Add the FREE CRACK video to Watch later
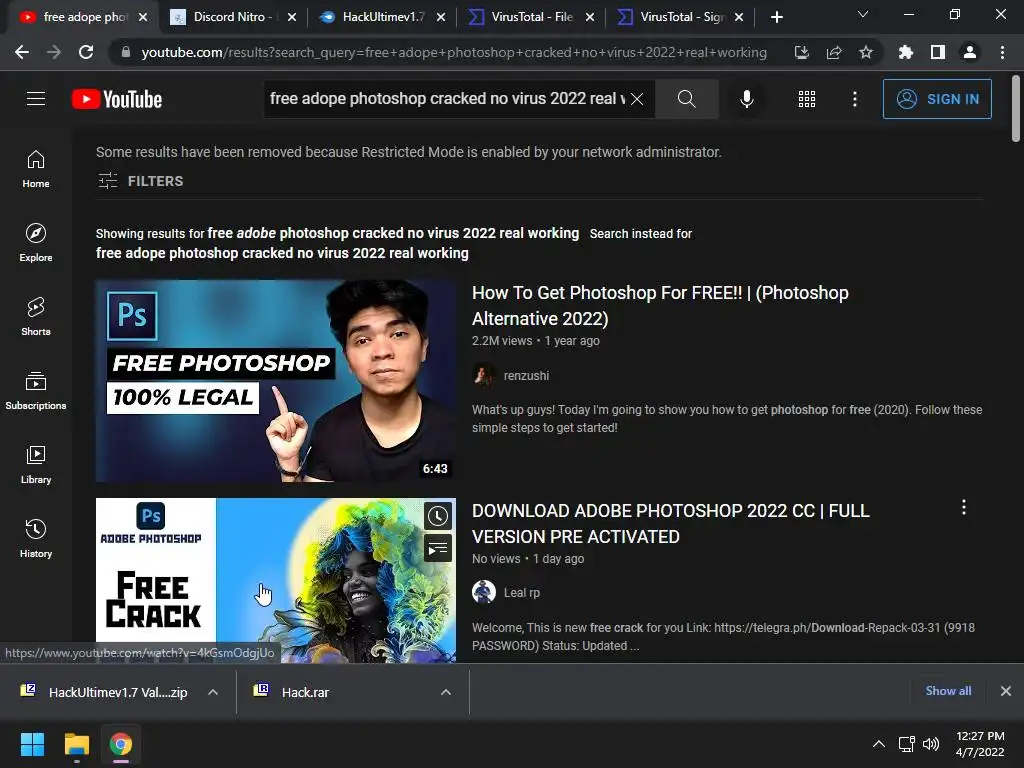Viewport: 1024px width, 768px height. point(438,517)
